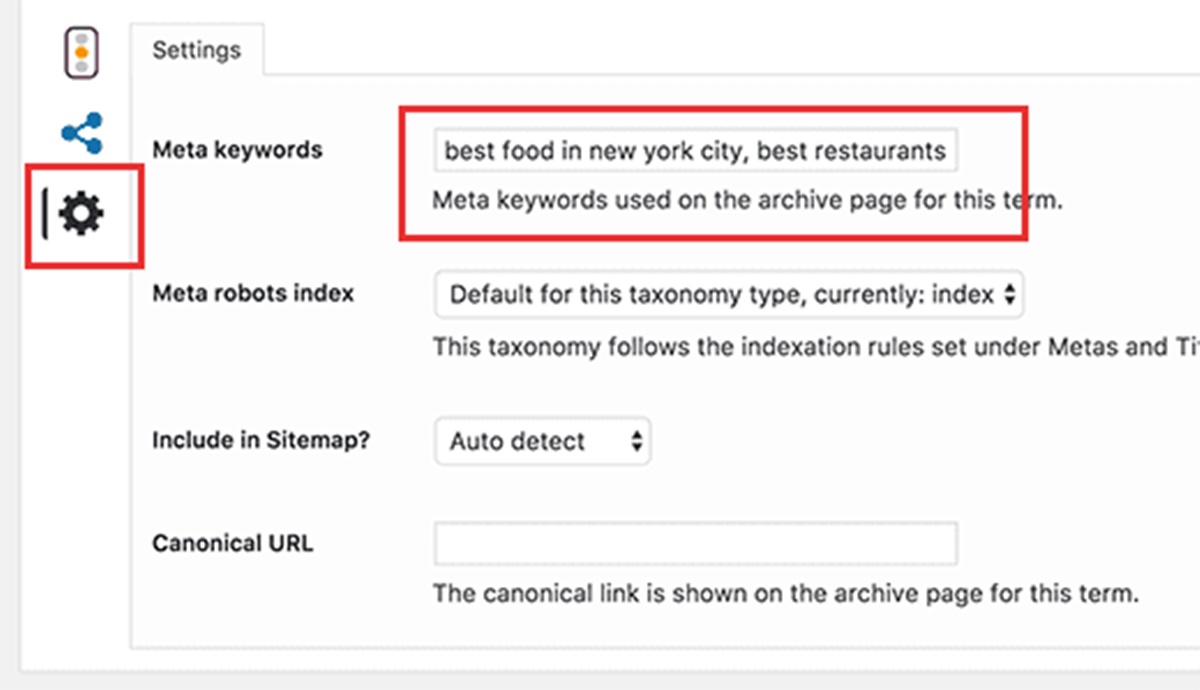This screenshot has height=690, width=1200.
Task: Open the Meta robots index dropdown
Action: tap(728, 295)
